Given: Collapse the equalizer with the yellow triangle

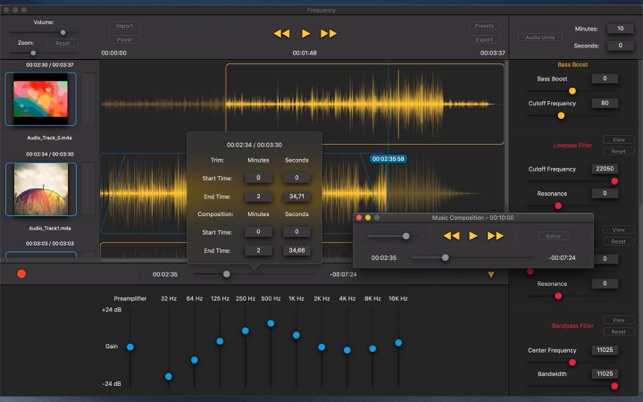Looking at the screenshot, I should [x=490, y=274].
